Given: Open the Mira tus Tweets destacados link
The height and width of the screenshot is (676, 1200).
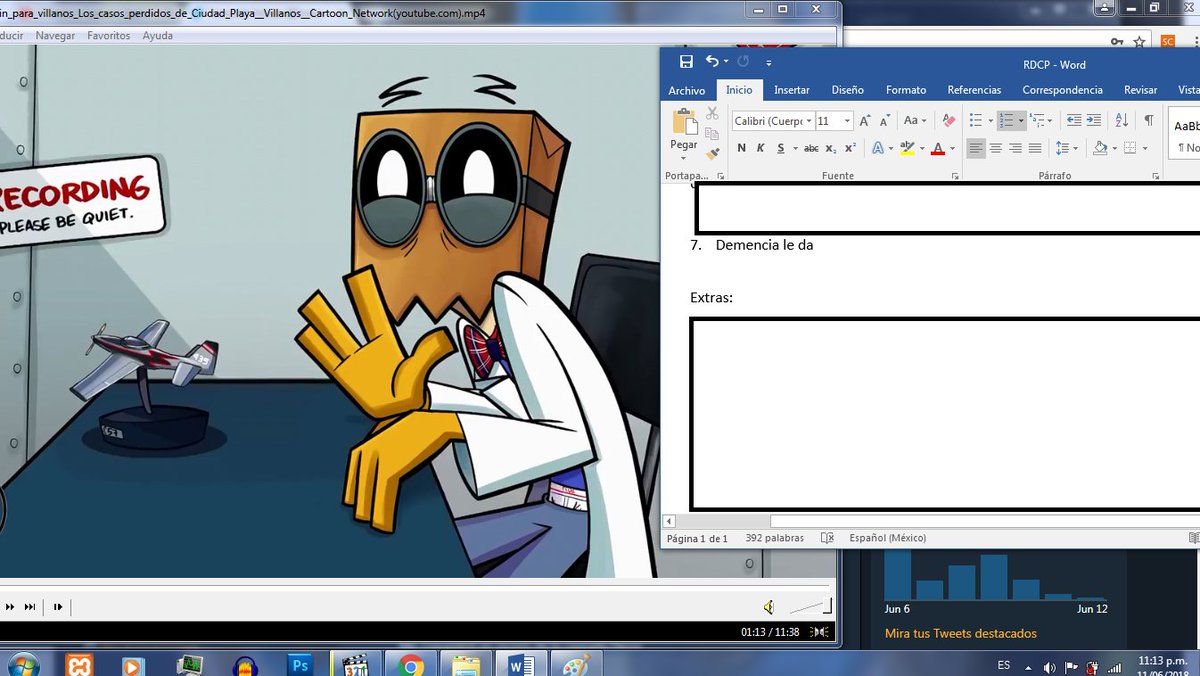Looking at the screenshot, I should [960, 633].
